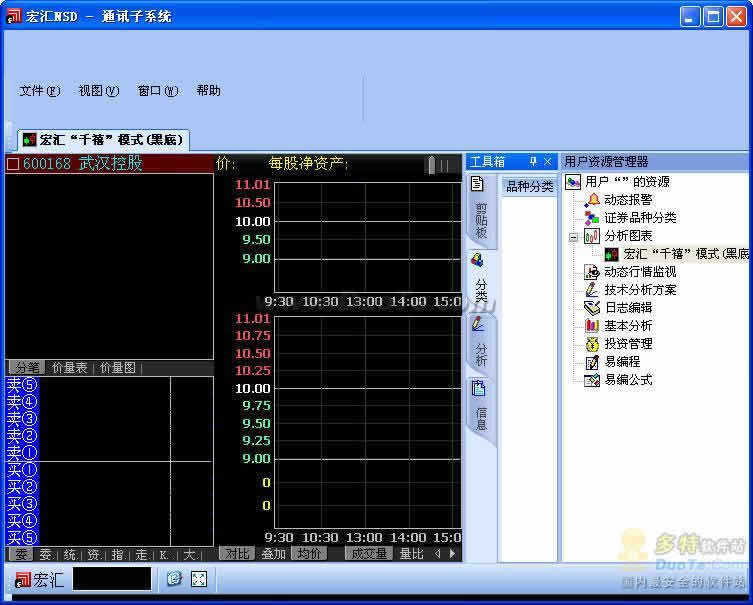Click the 用户资源管理器 panel header
The width and height of the screenshot is (753, 605).
pos(656,161)
